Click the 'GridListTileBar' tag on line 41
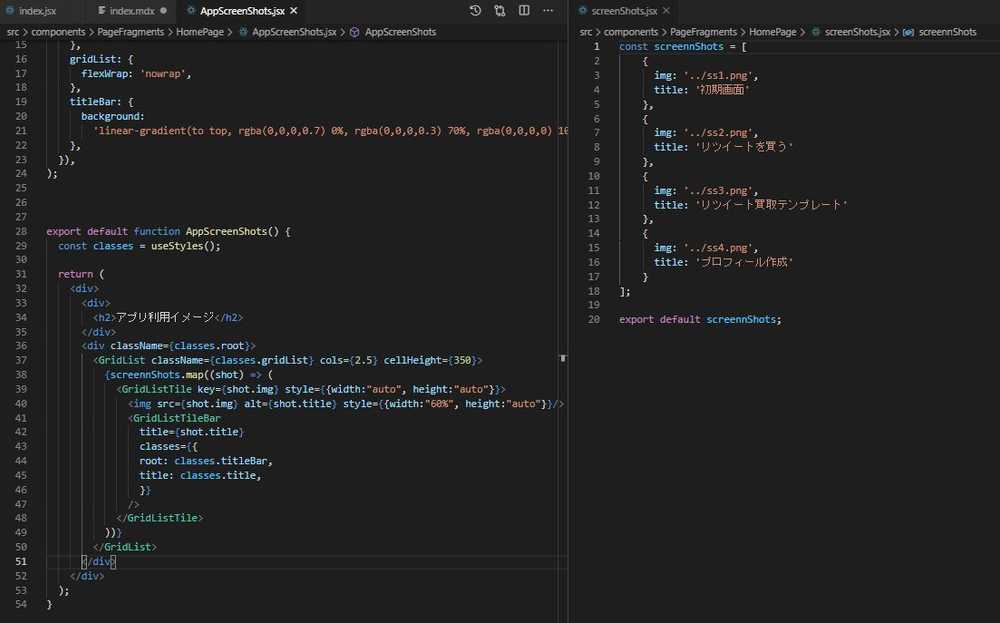The height and width of the screenshot is (623, 1000). point(177,418)
